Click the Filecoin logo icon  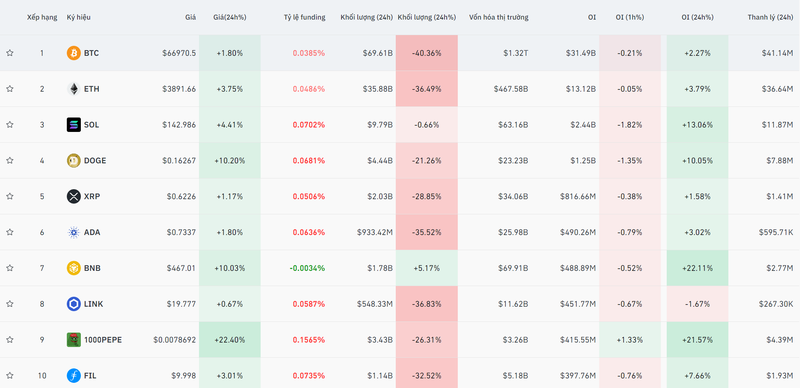(73, 376)
